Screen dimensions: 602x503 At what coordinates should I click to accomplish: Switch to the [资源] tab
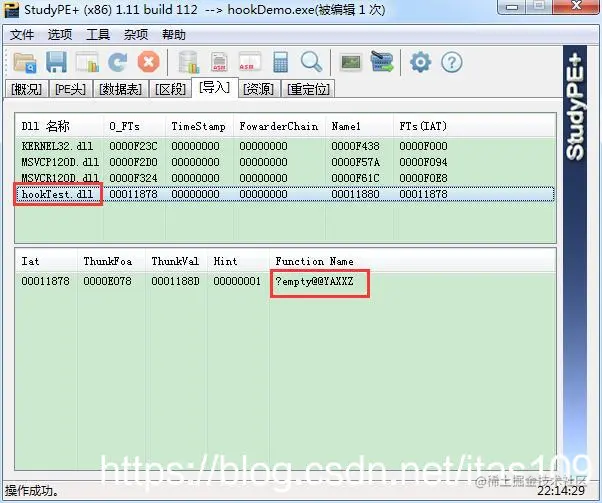258,89
